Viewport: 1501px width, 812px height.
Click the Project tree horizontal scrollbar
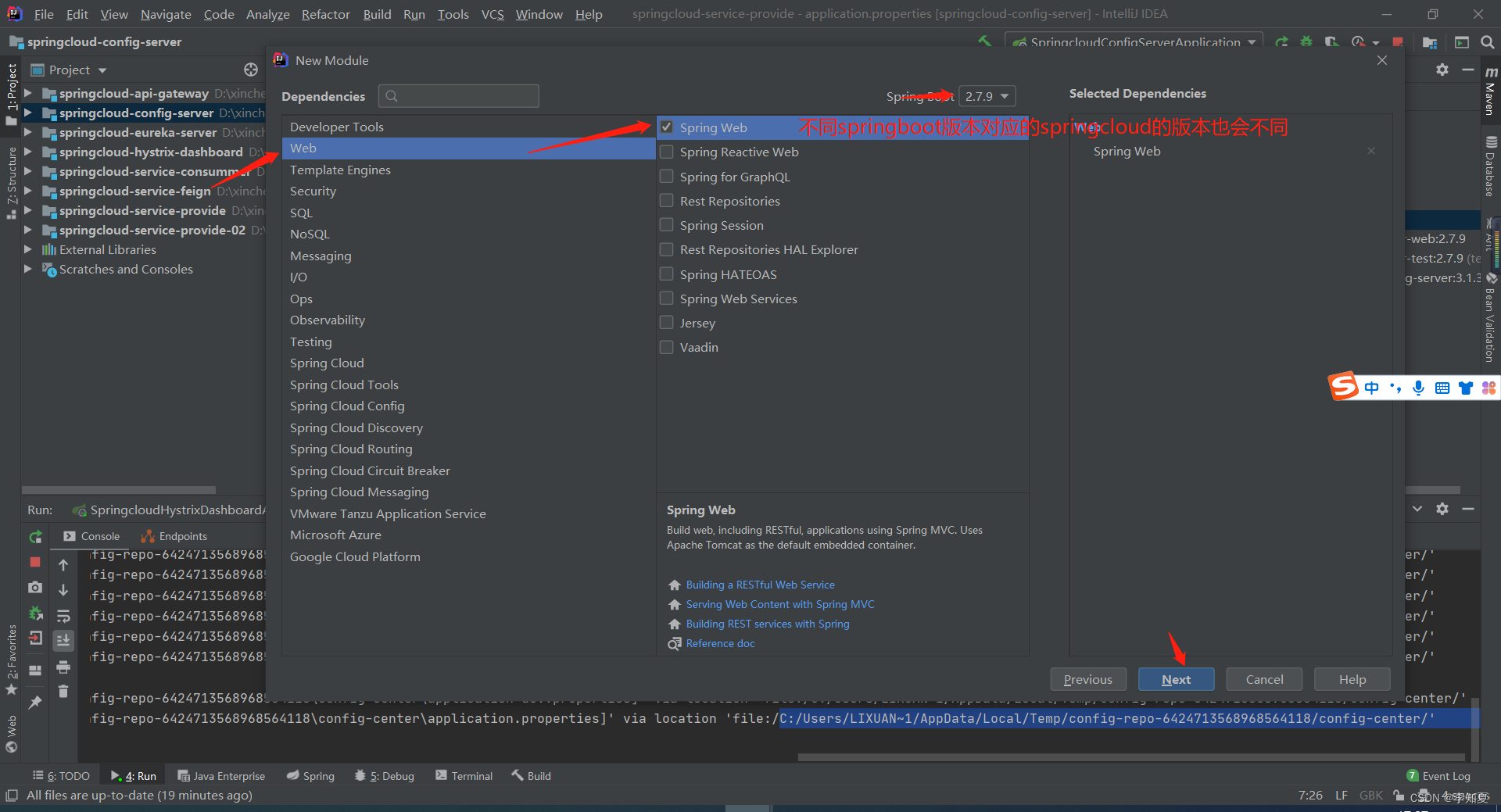pos(119,490)
